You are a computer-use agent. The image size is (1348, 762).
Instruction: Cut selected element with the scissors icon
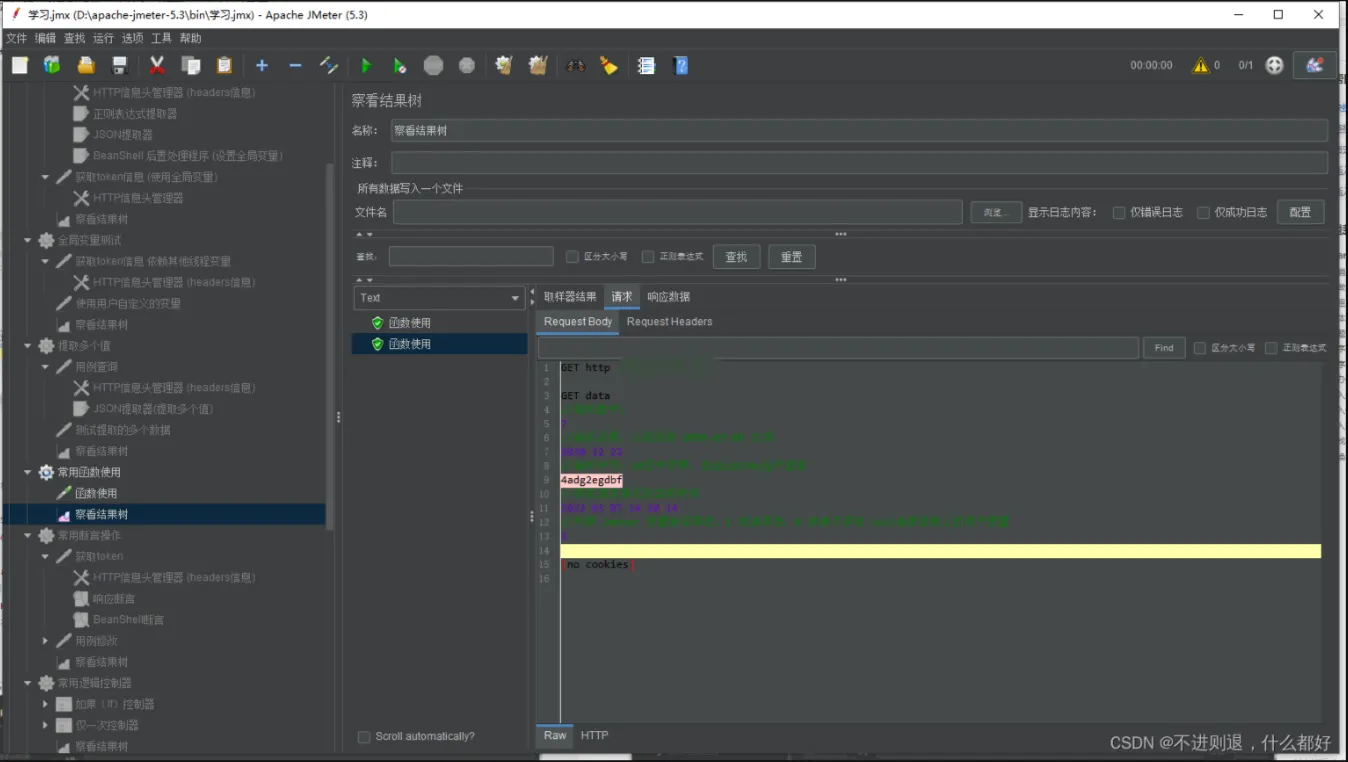point(157,65)
